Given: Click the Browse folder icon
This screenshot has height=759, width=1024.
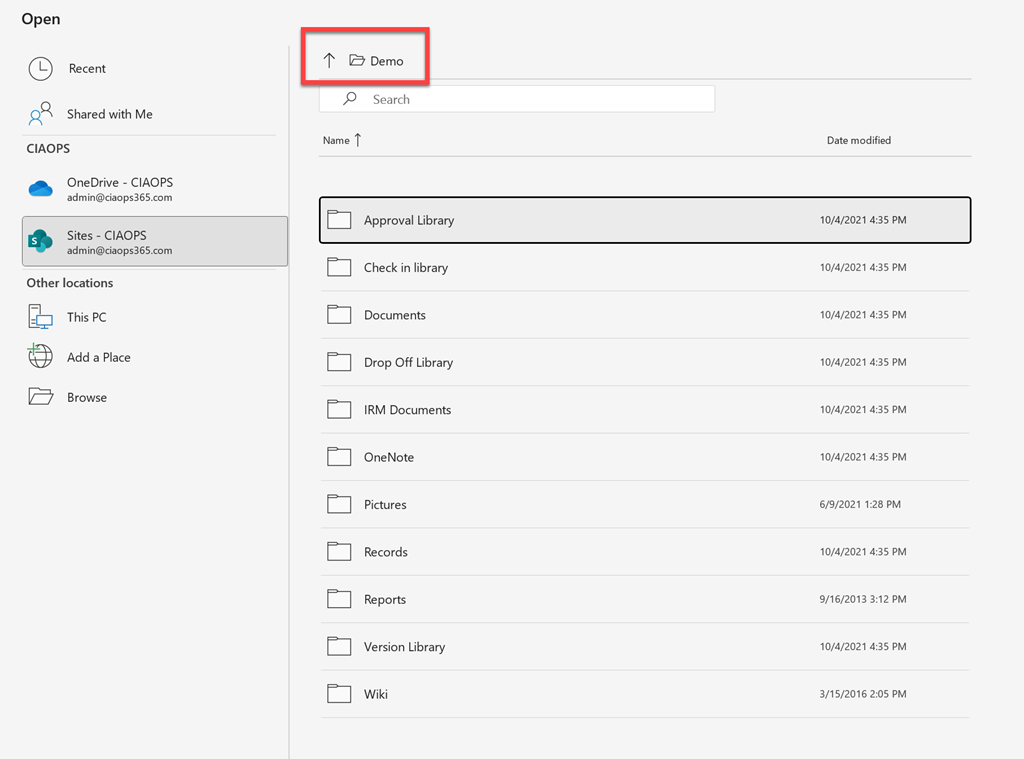Looking at the screenshot, I should (40, 397).
